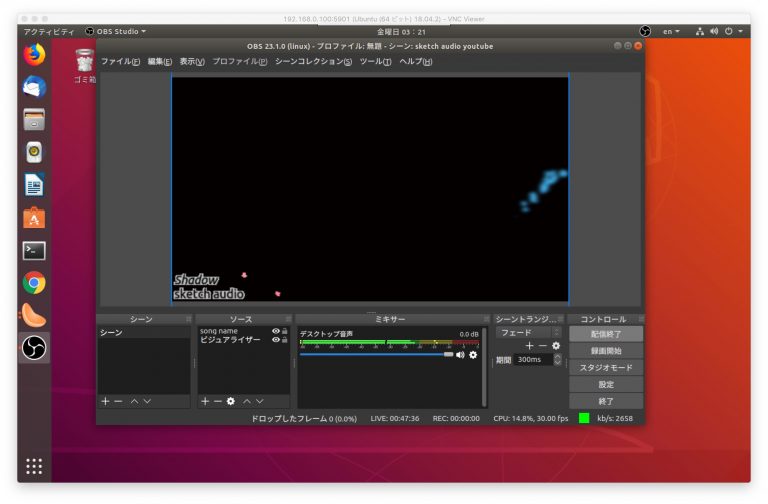This screenshot has height=504, width=768.
Task: Open the system power menu in top bar
Action: pyautogui.click(x=734, y=31)
